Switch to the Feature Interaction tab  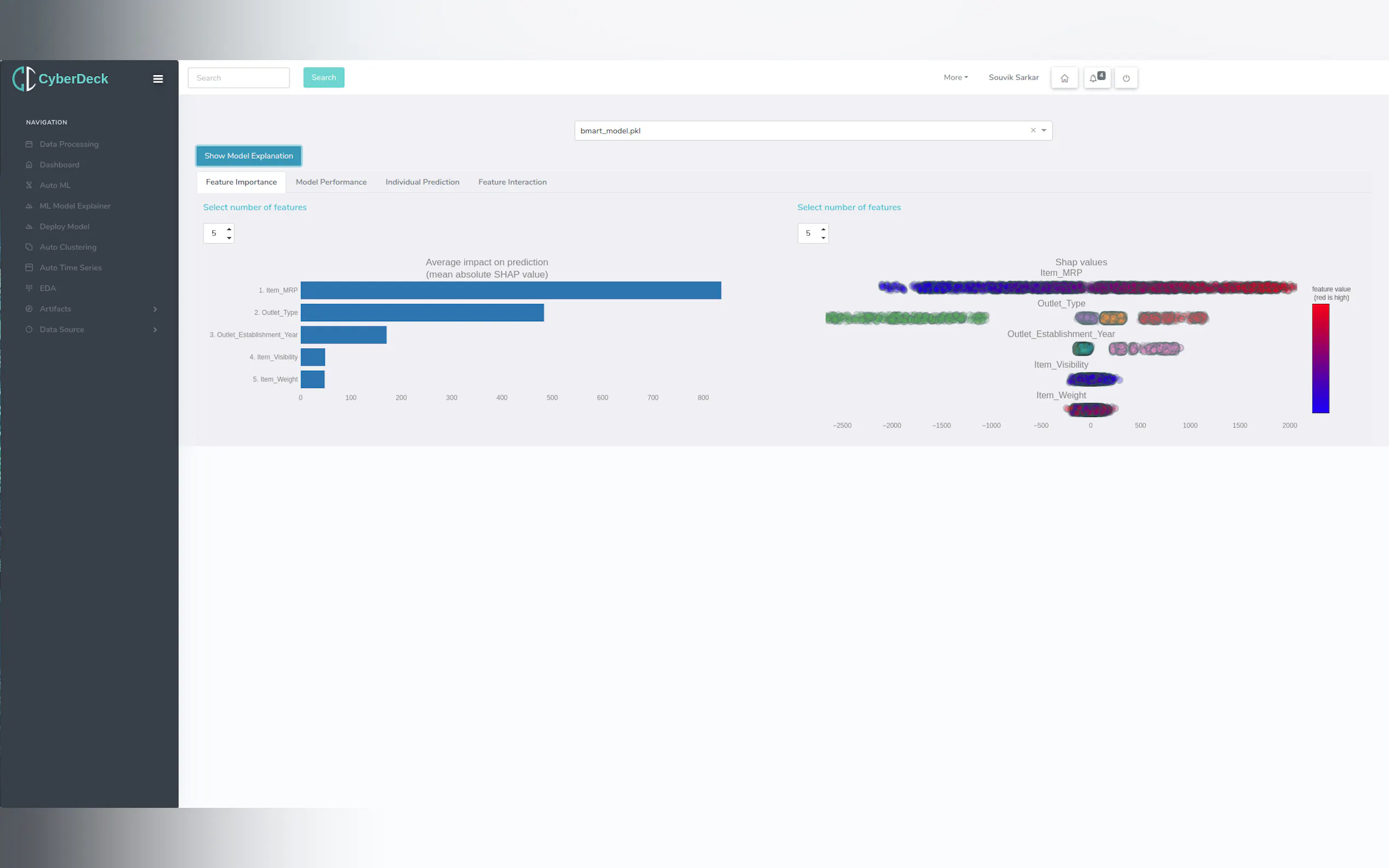(512, 182)
